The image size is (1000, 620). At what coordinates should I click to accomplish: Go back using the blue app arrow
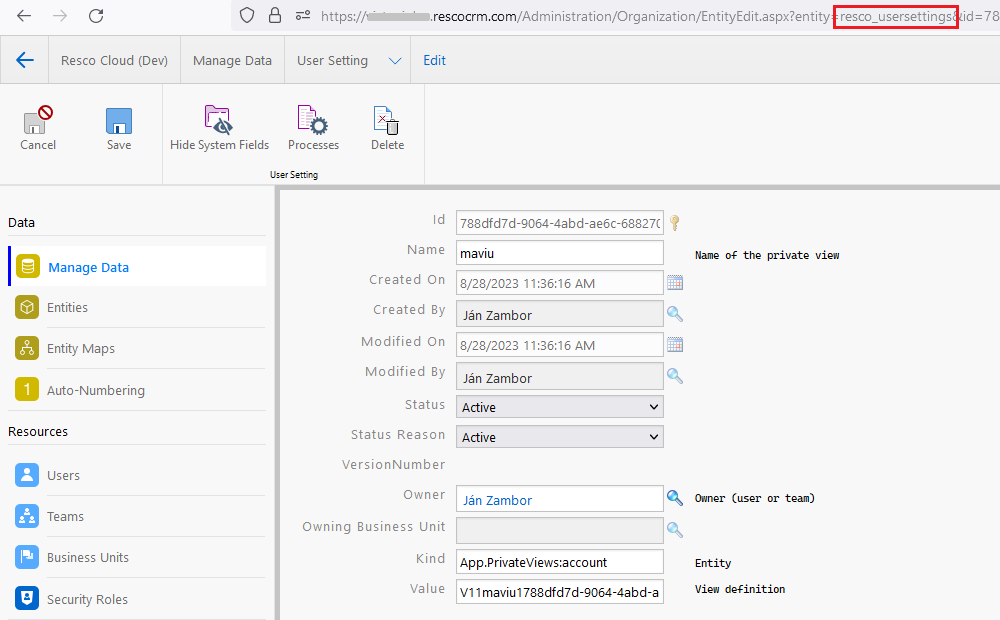pos(25,61)
